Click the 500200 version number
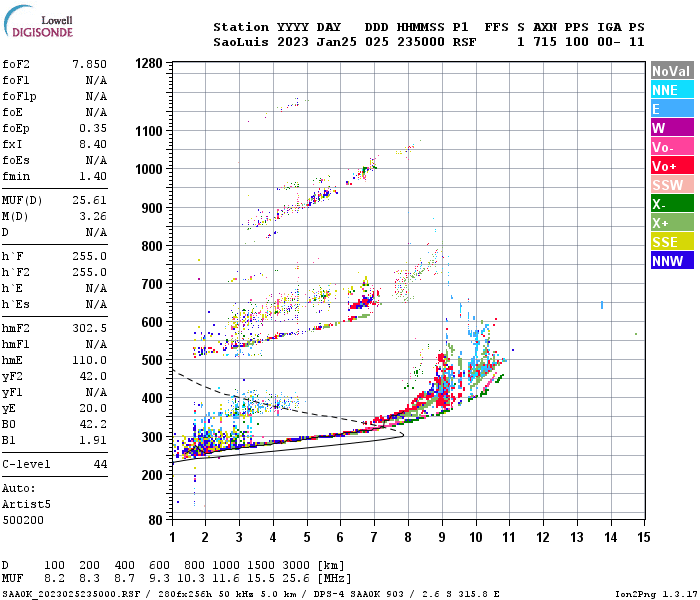 pos(23,520)
